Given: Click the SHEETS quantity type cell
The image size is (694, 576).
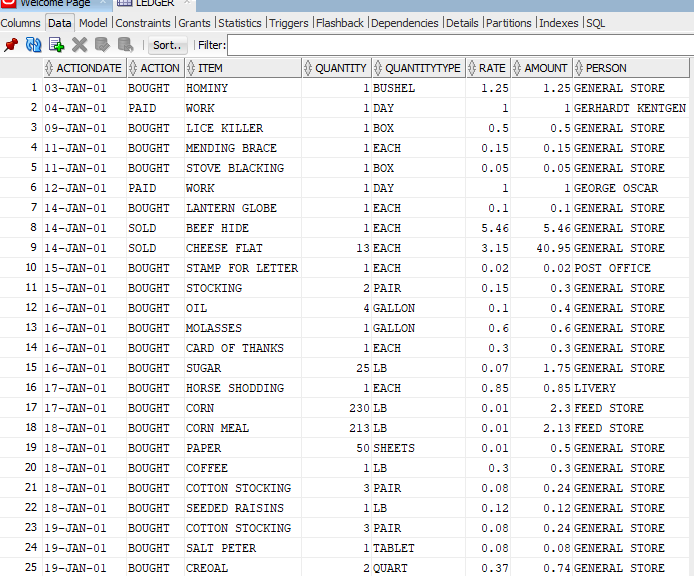Looking at the screenshot, I should 419,448.
